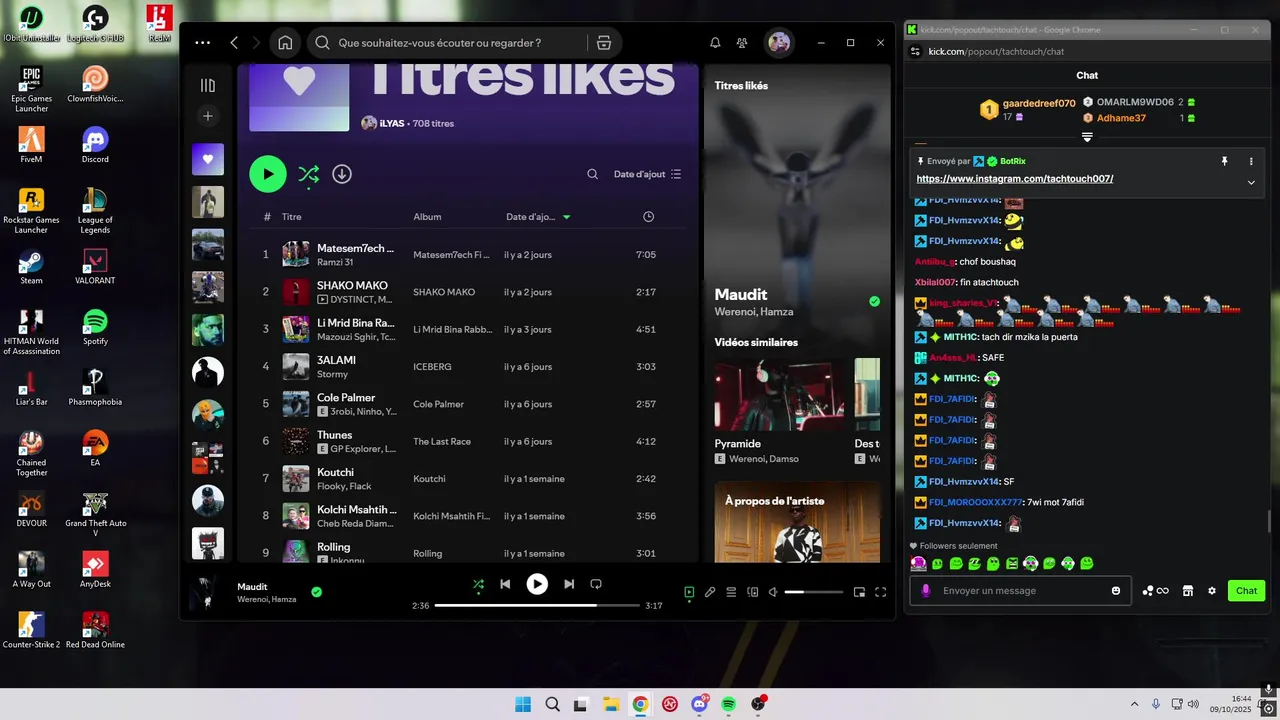Screen dimensions: 1280x720
Task: Open Spotify's Home button
Action: click(285, 43)
